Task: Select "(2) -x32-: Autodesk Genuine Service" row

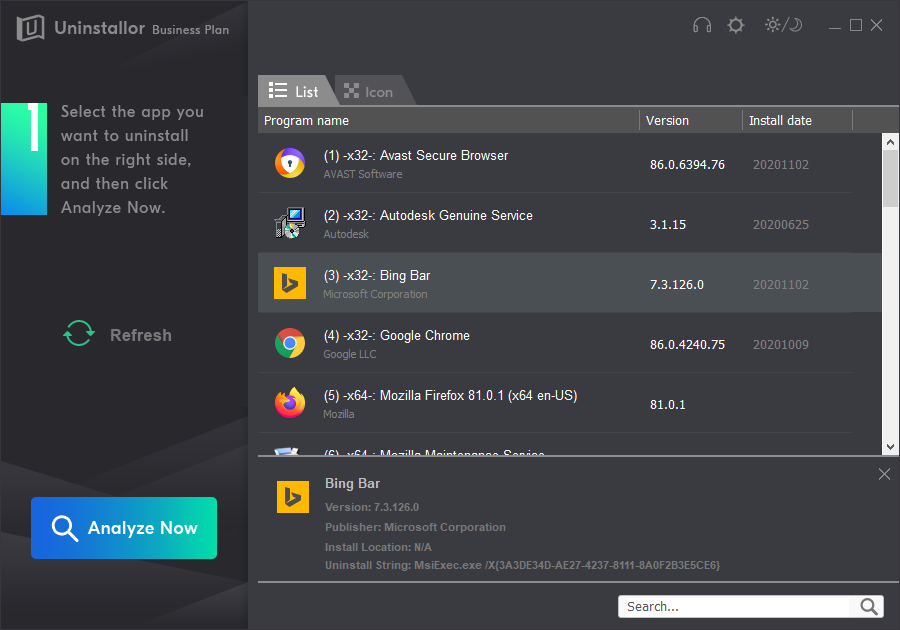Action: (570, 223)
